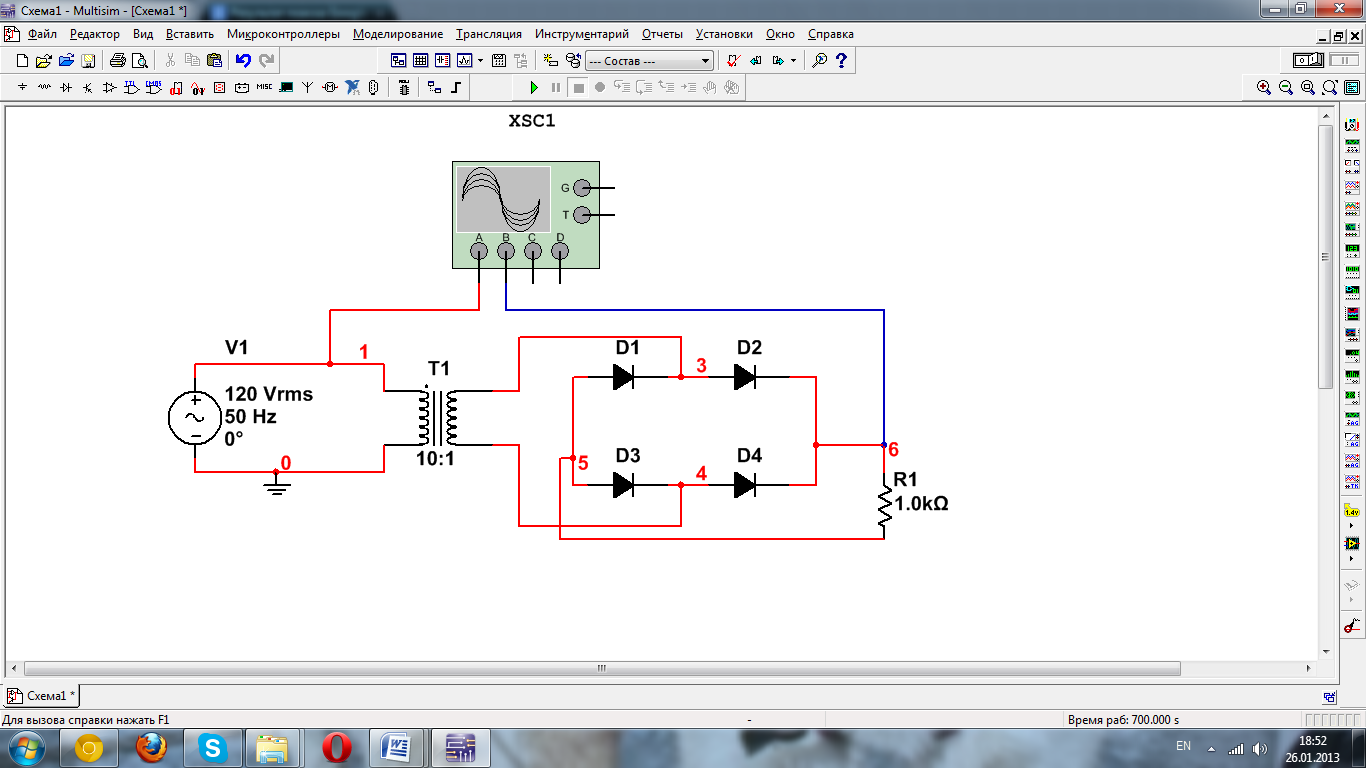Image resolution: width=1366 pixels, height=768 pixels.
Task: Stop the simulation
Action: pyautogui.click(x=578, y=87)
